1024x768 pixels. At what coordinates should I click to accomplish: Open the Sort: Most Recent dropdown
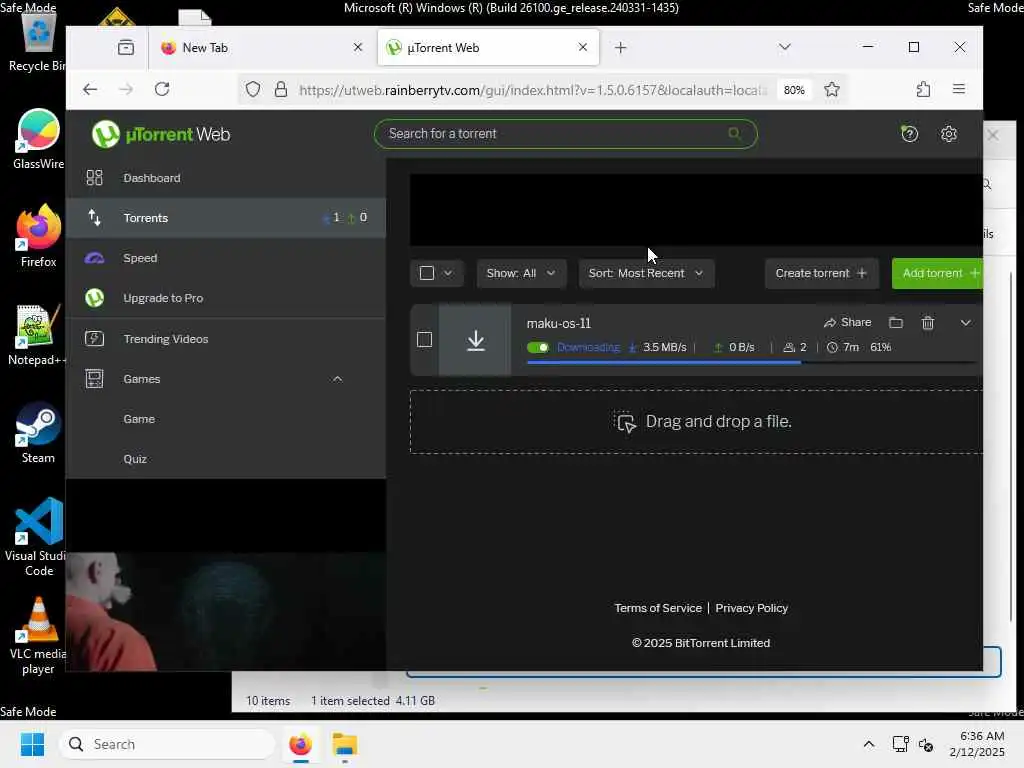(x=646, y=273)
